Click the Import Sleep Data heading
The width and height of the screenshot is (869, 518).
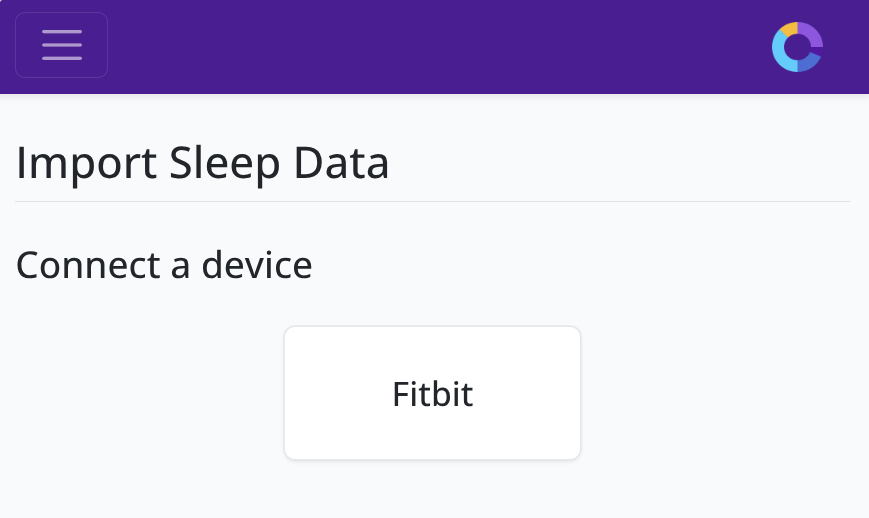pos(203,164)
